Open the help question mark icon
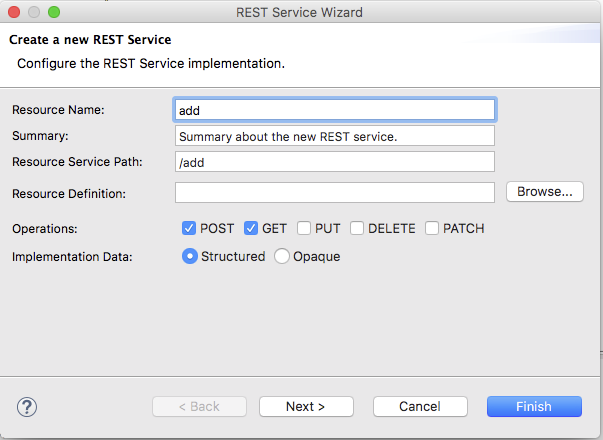Screen dimensions: 603x440 pos(27,407)
